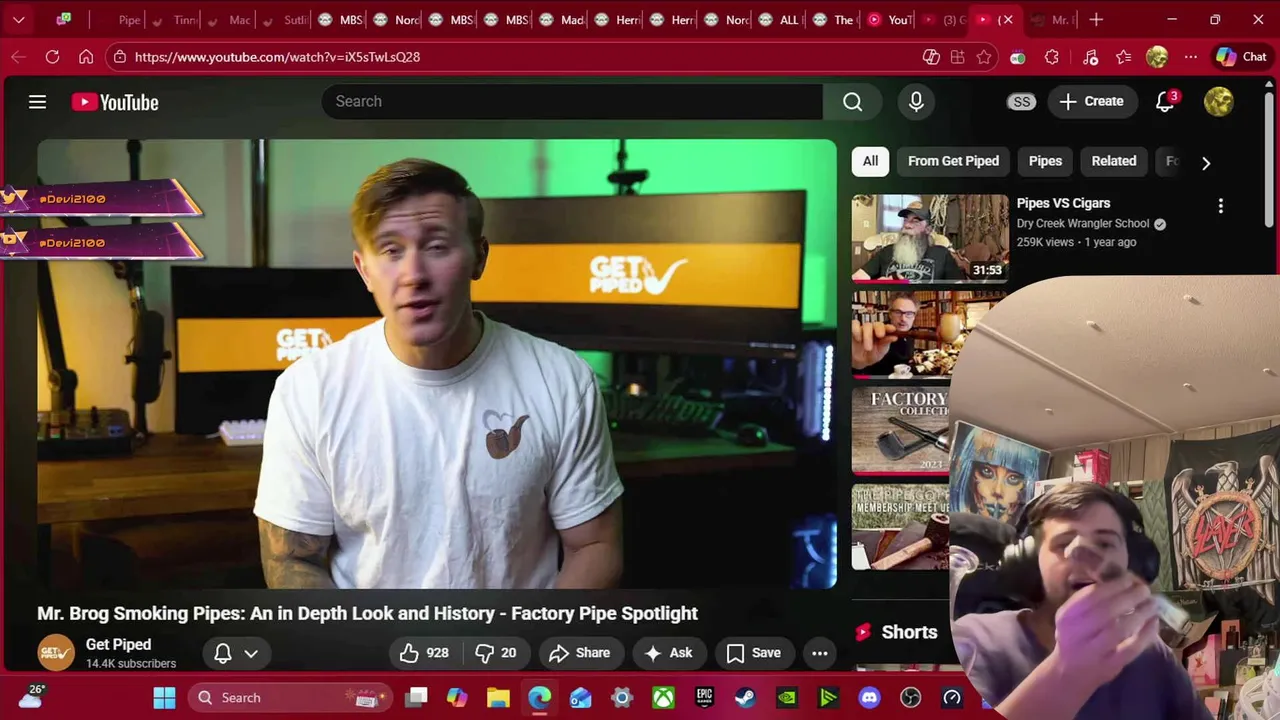
Task: Click the Ask AI button
Action: click(669, 653)
